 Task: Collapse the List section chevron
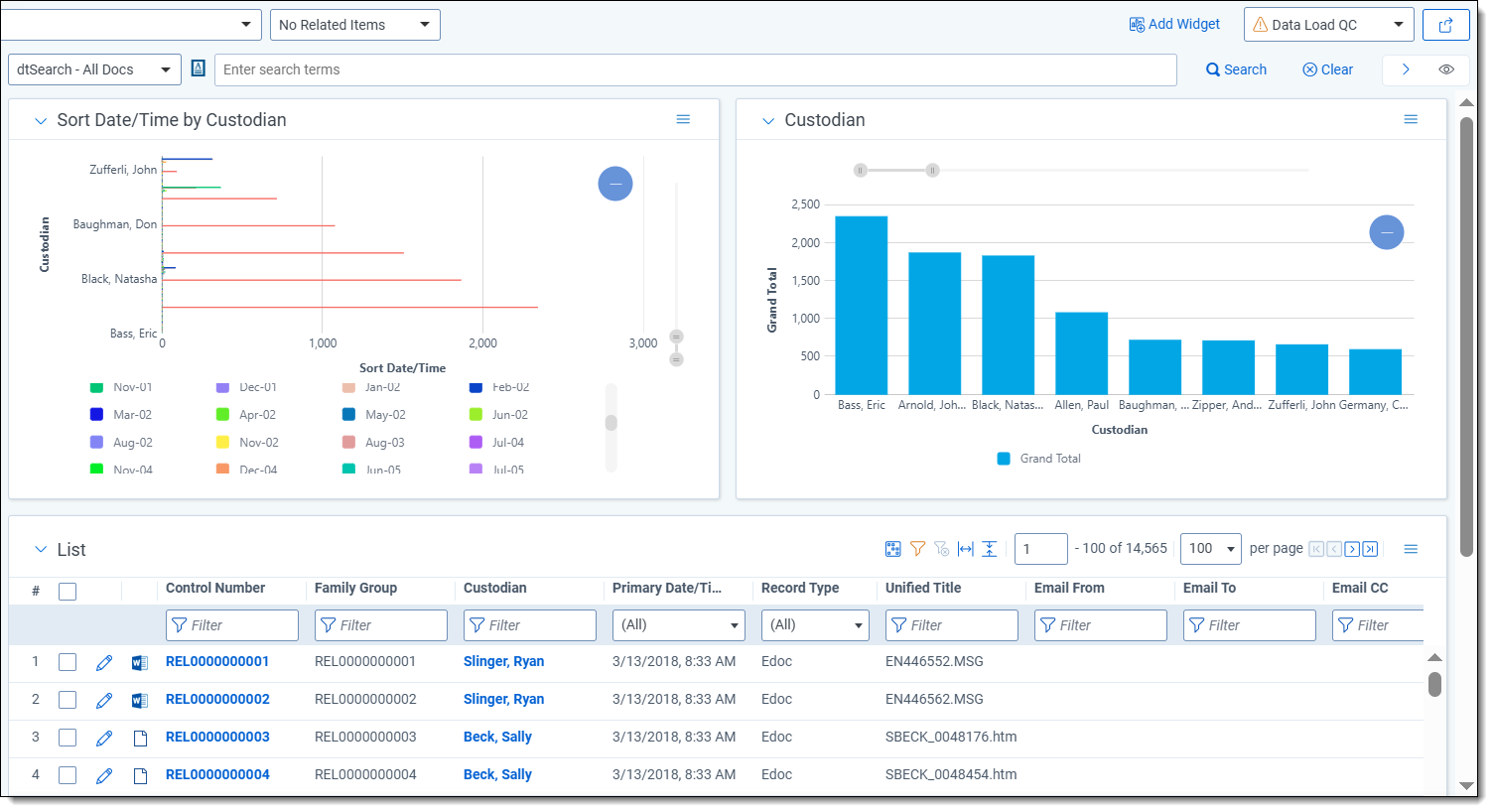point(41,550)
